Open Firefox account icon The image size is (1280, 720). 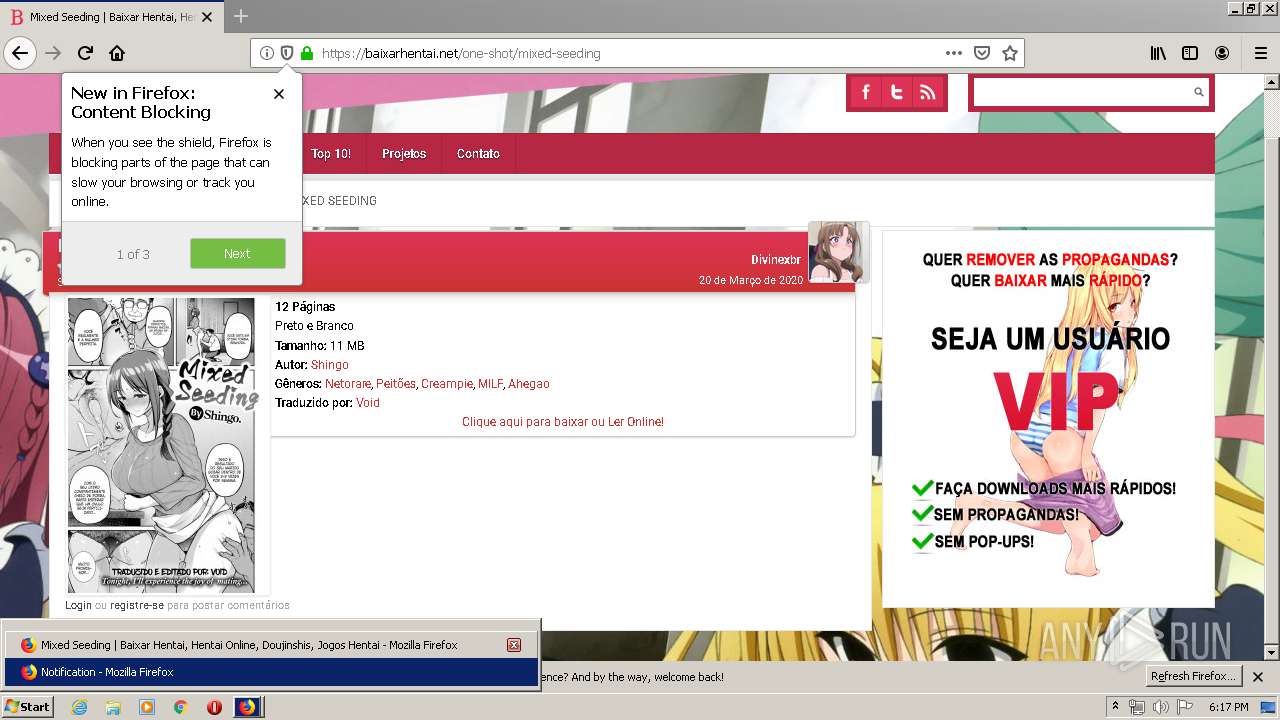1222,53
